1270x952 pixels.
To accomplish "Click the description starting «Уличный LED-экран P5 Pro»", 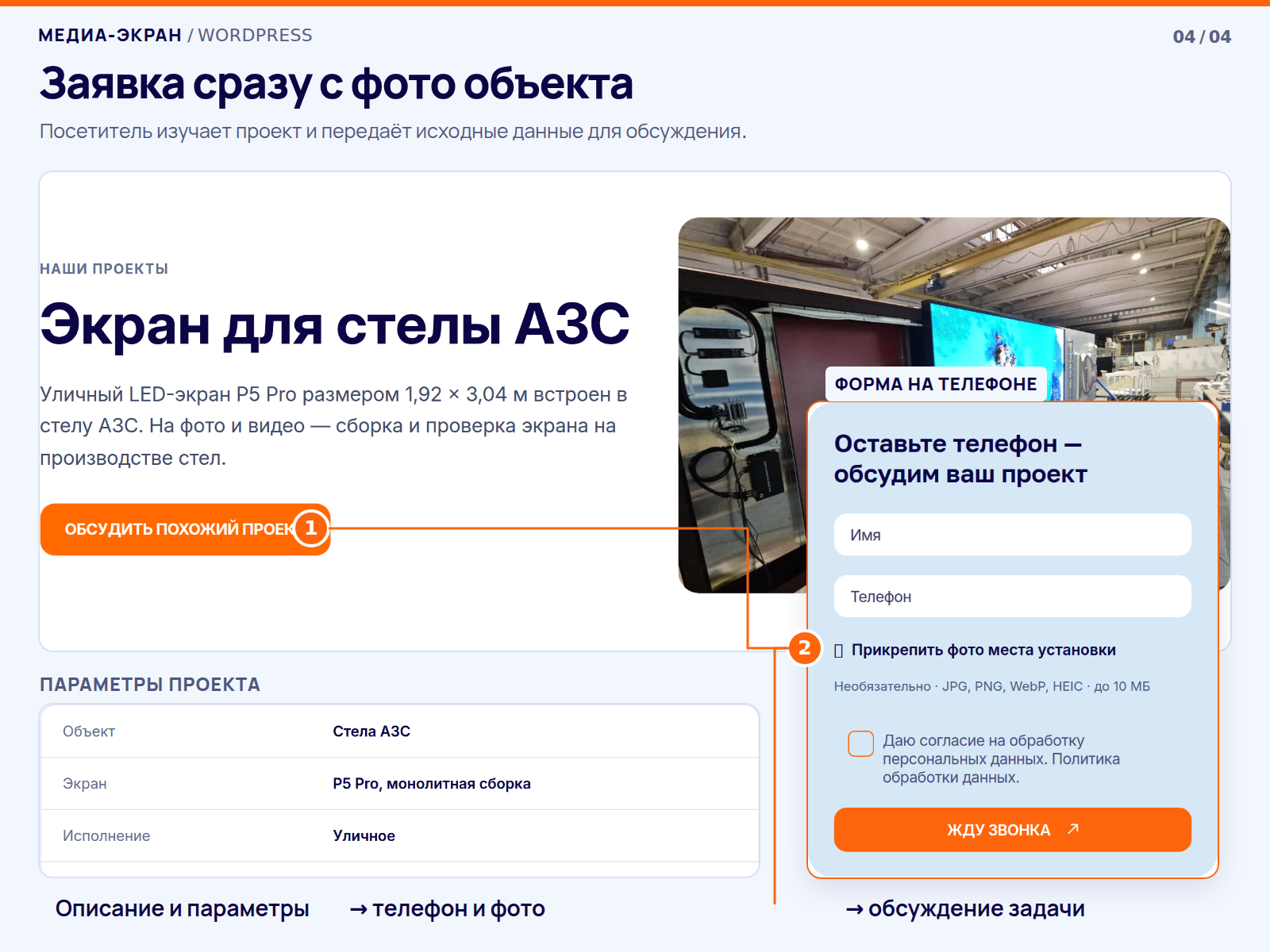I will 333,426.
